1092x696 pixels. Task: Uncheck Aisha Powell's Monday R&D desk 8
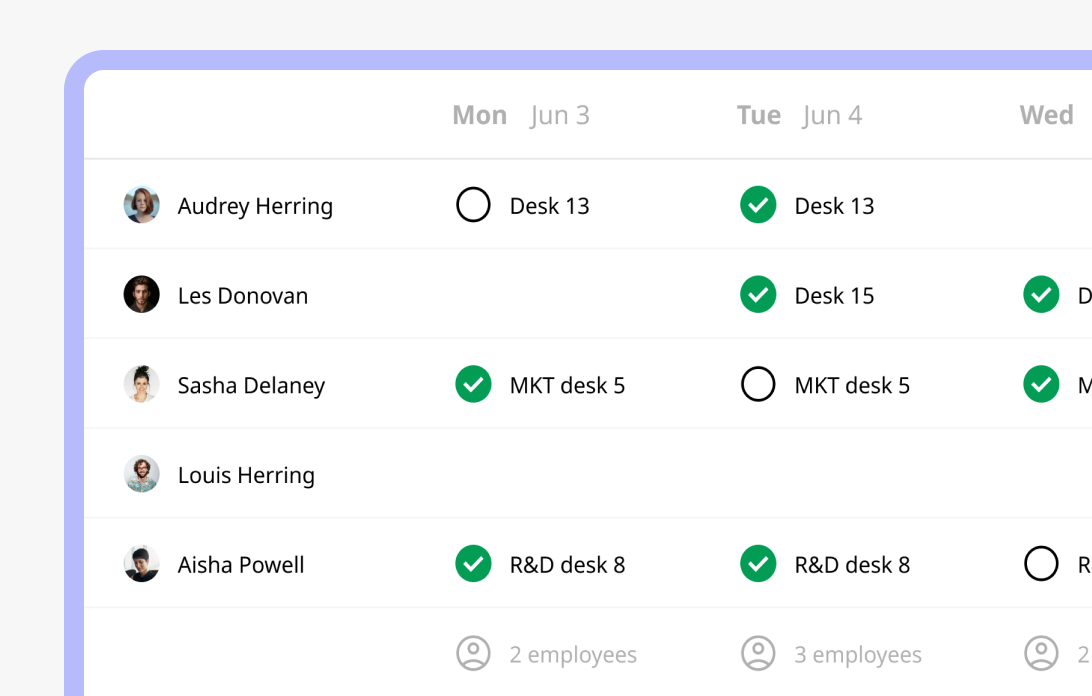click(474, 564)
